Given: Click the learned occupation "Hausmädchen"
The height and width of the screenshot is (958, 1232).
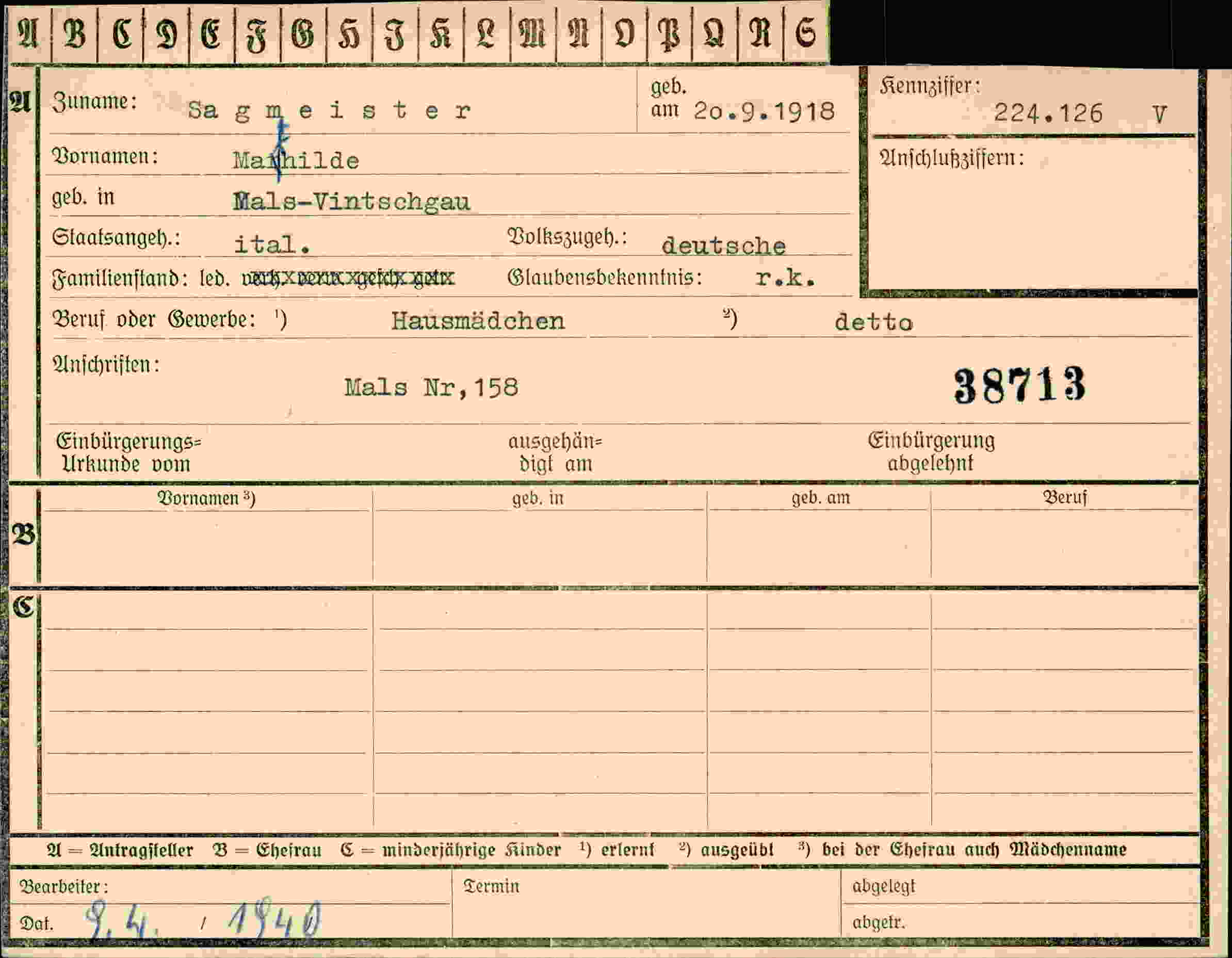Looking at the screenshot, I should pyautogui.click(x=478, y=321).
